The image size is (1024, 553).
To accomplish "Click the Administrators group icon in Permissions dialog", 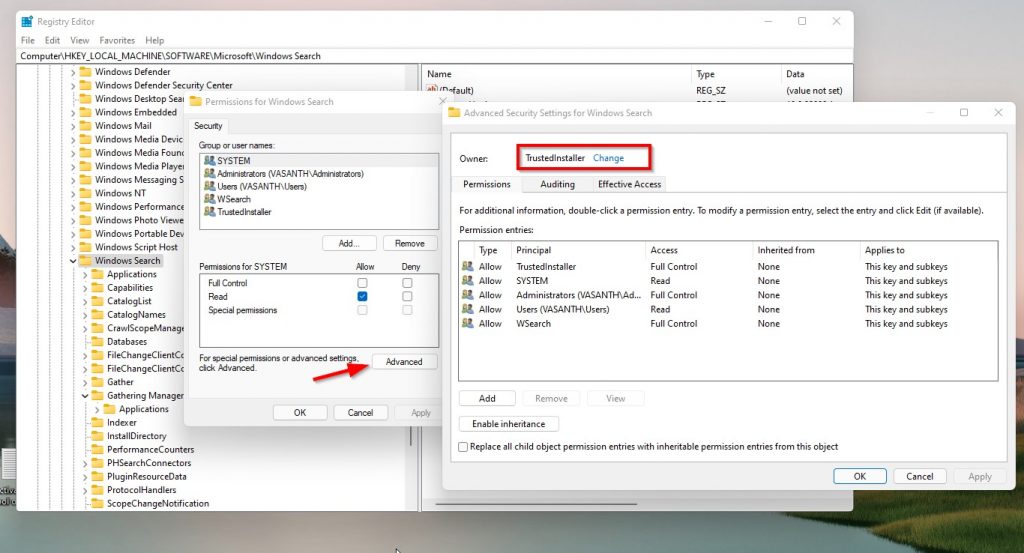I will 210,173.
